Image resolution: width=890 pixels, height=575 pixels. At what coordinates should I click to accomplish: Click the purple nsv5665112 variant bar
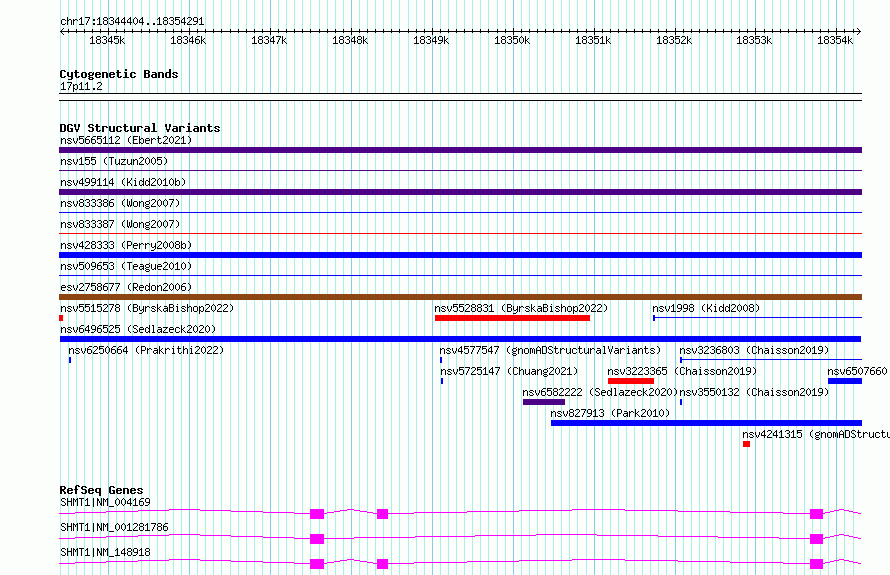pos(460,150)
